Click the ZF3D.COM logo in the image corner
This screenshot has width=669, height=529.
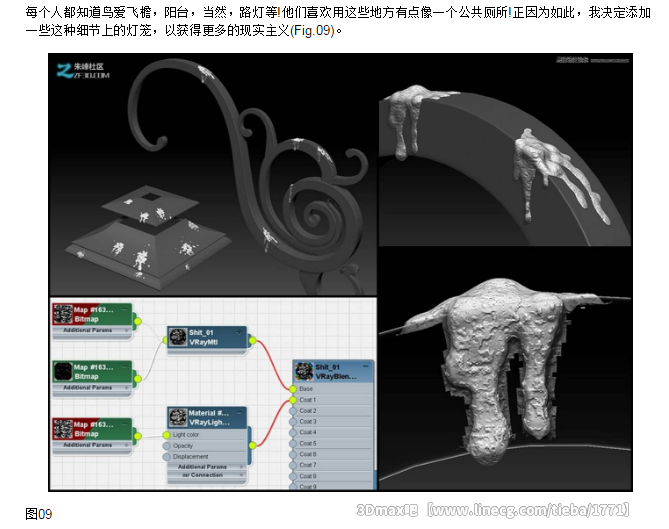(x=83, y=71)
